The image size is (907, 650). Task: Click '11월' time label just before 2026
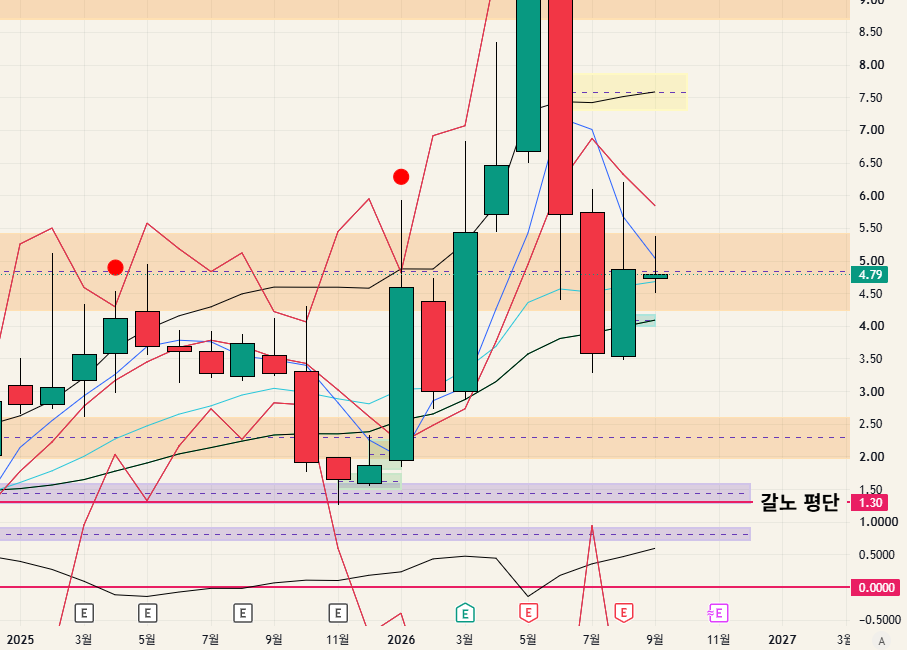338,640
